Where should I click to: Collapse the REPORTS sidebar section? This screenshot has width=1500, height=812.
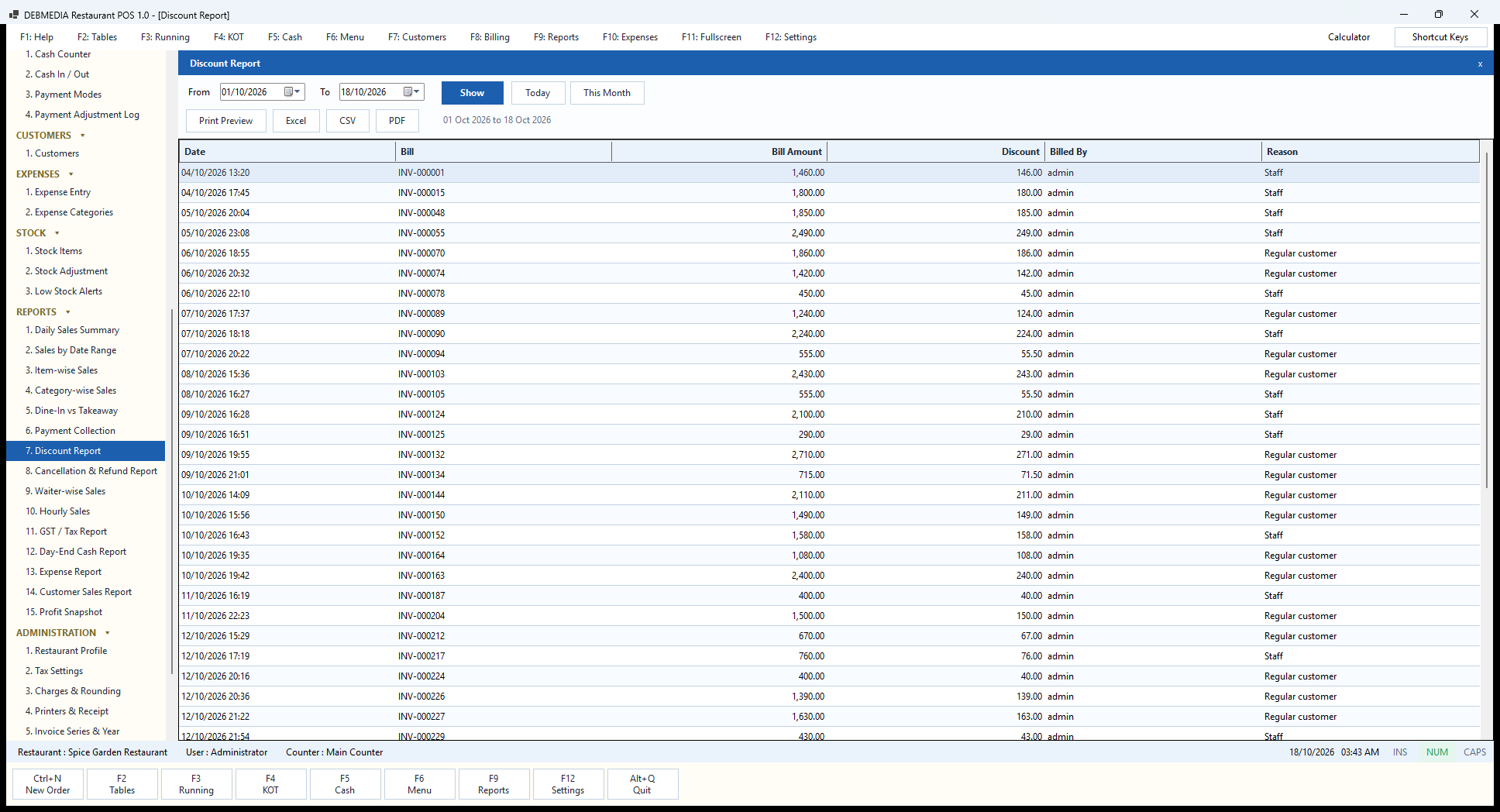[x=67, y=312]
